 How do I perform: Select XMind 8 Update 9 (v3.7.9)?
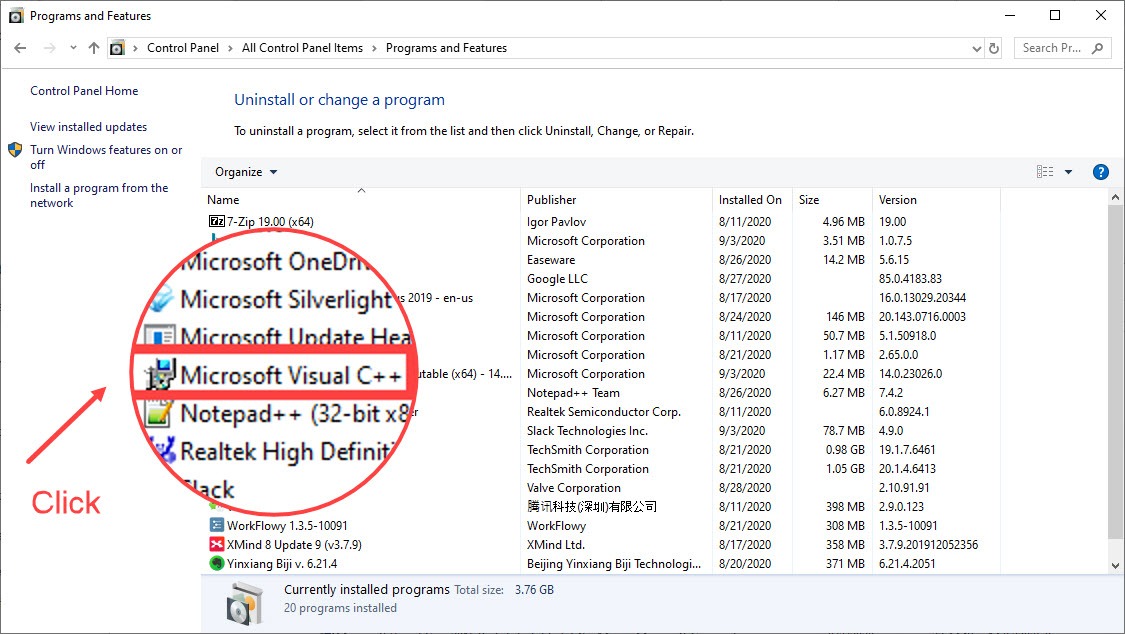click(294, 544)
